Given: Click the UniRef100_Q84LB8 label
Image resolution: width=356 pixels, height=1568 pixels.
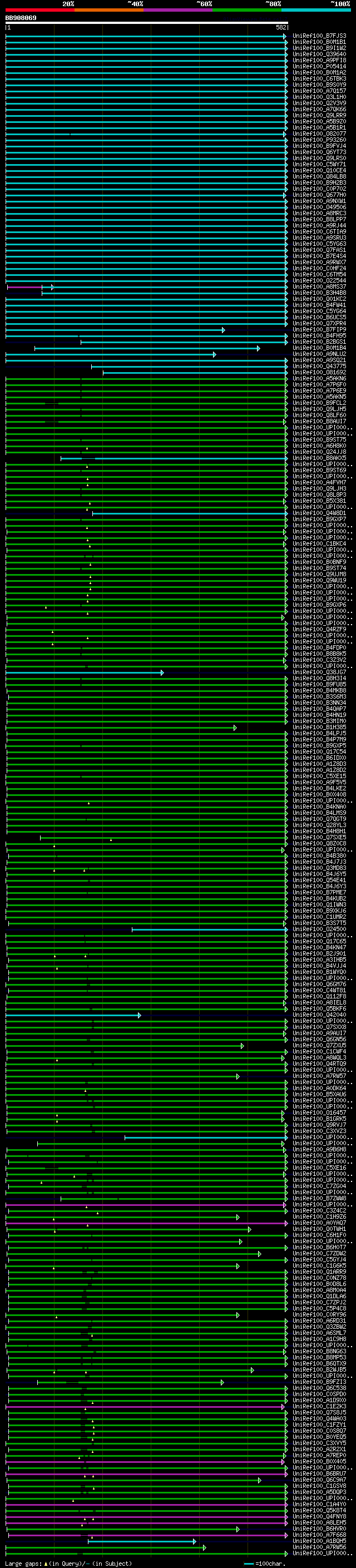Looking at the screenshot, I should click(x=319, y=176).
